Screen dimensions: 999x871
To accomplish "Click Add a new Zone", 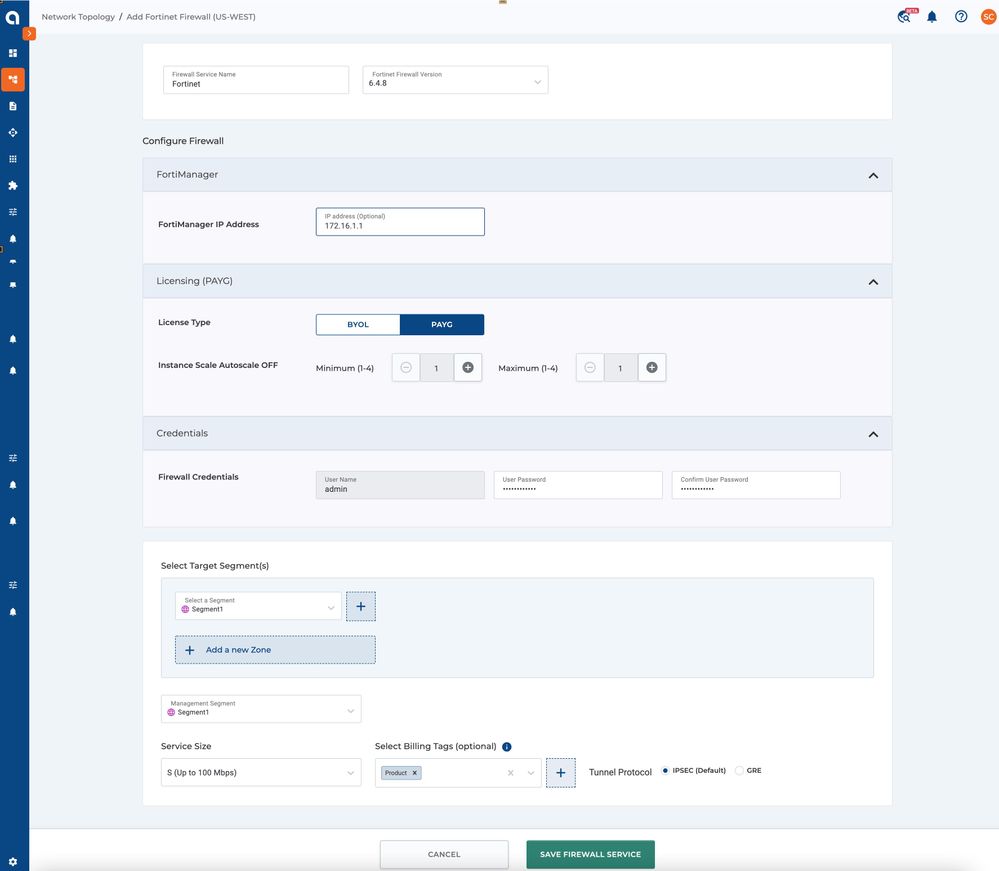I will pos(275,650).
